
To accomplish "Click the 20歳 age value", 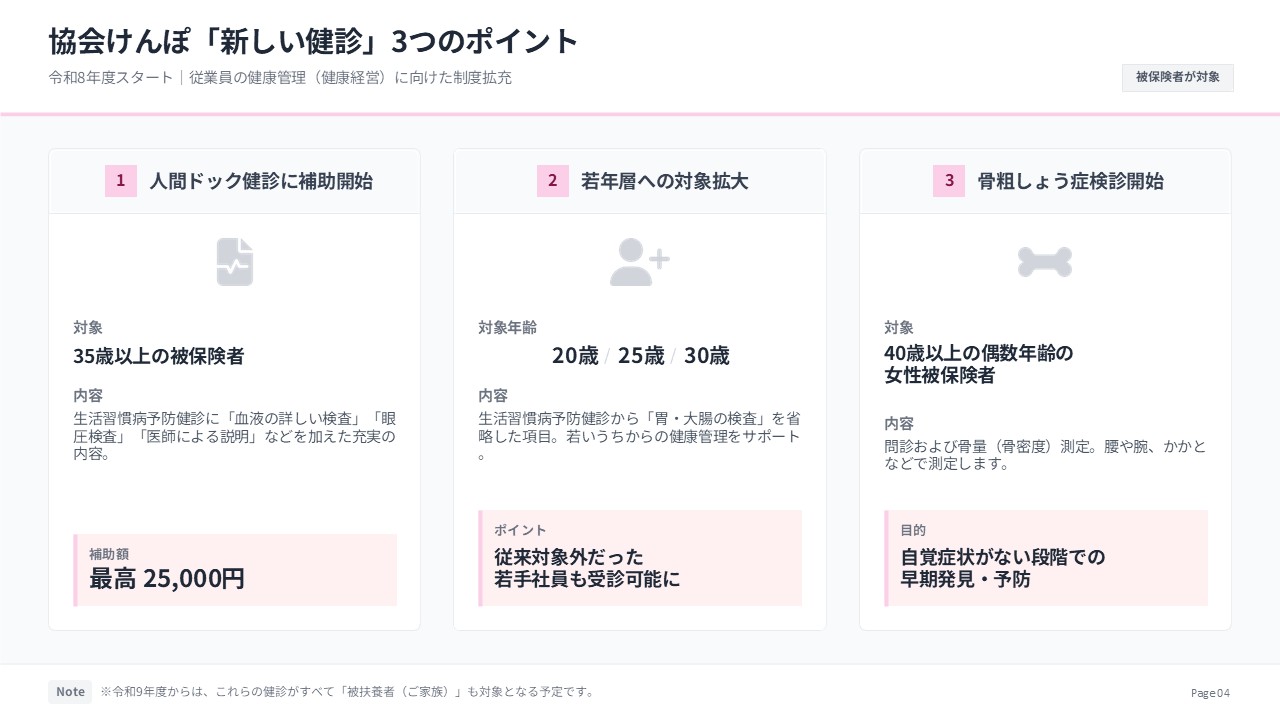I will (575, 356).
